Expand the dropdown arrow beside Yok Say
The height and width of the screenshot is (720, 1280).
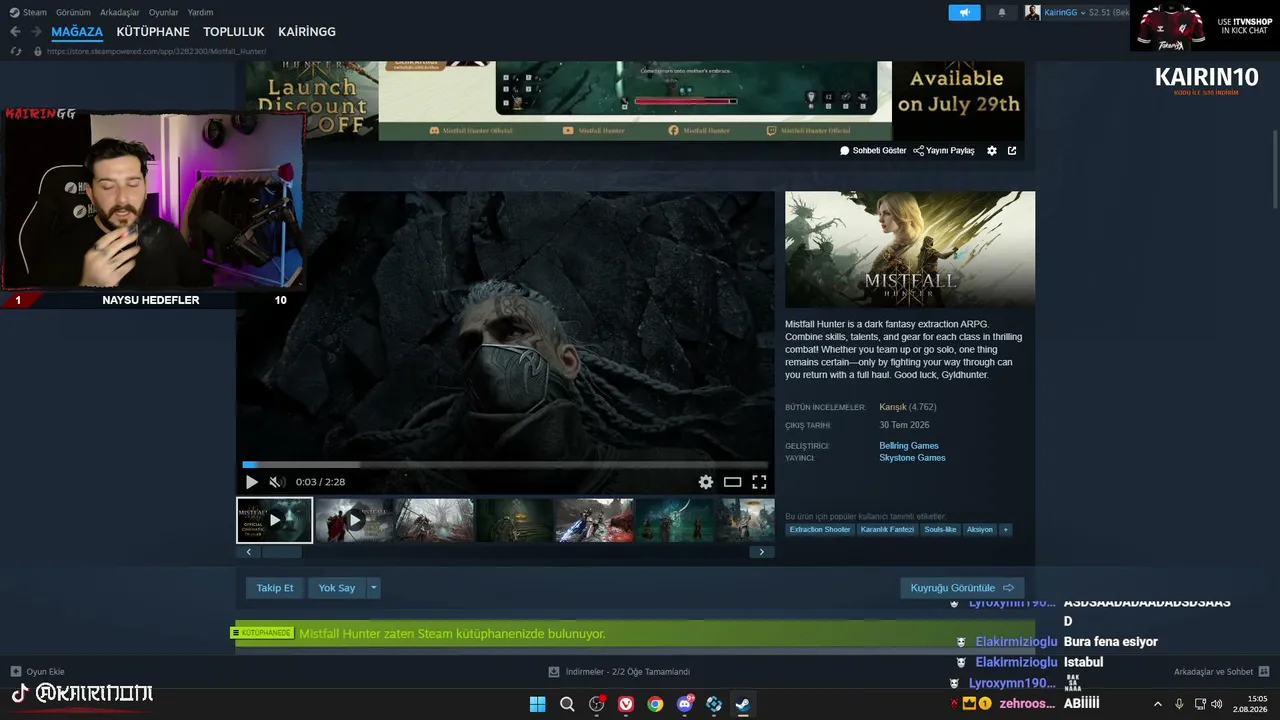tap(374, 588)
